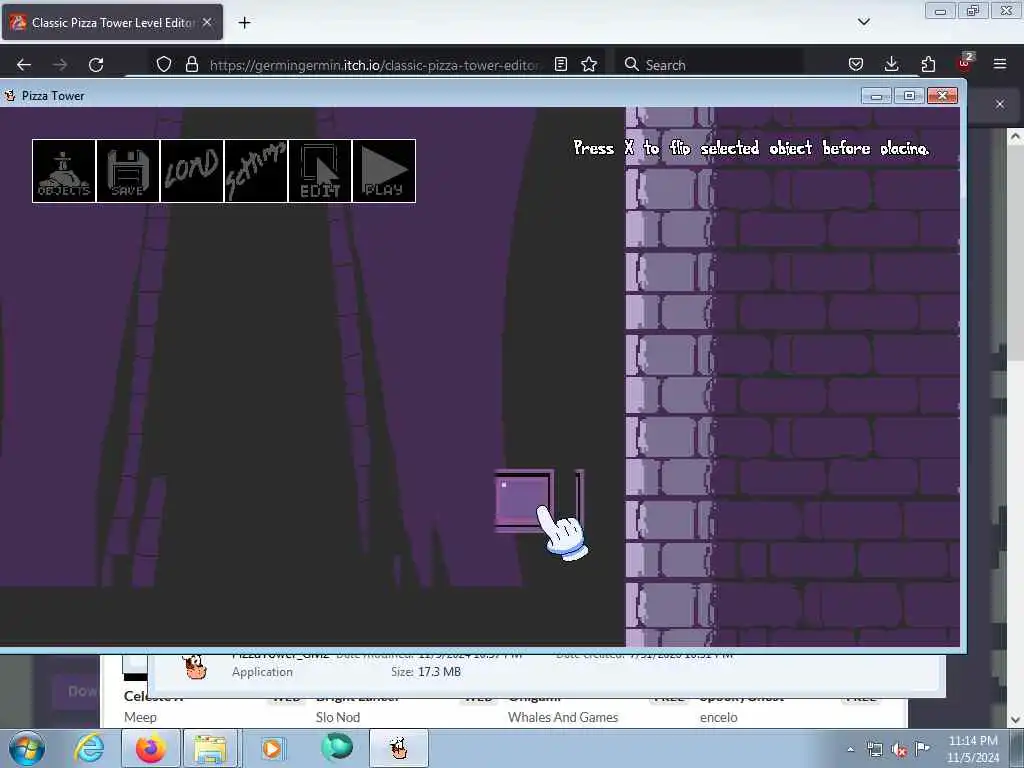Screen dimensions: 1024x768
Task: Click the page scrollbar down arrow
Action: coord(1015,720)
